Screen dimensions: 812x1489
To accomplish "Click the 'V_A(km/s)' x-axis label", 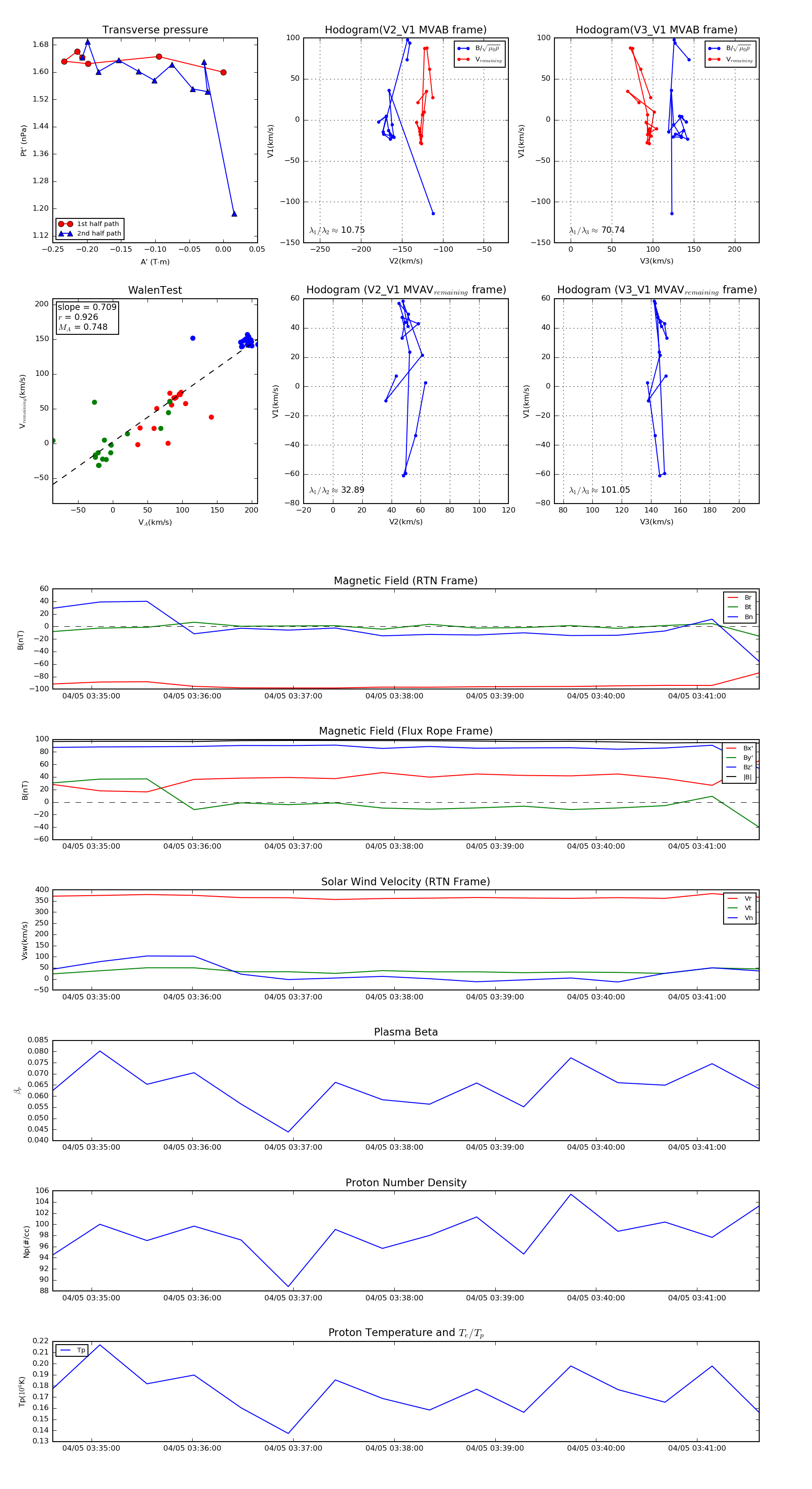I will pos(155,523).
